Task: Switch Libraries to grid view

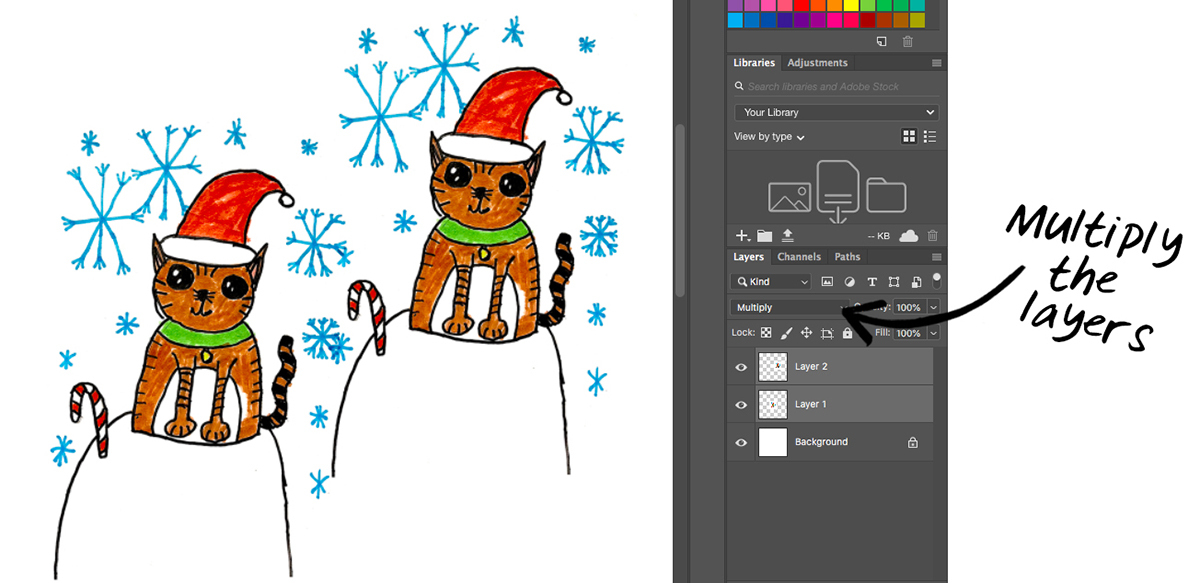Action: click(x=909, y=136)
